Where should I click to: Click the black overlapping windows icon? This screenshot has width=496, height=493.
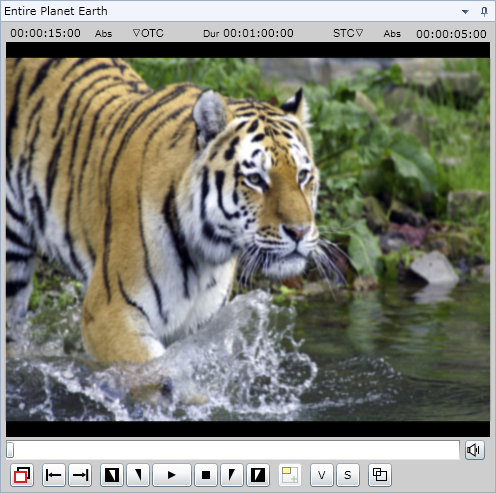coord(380,475)
